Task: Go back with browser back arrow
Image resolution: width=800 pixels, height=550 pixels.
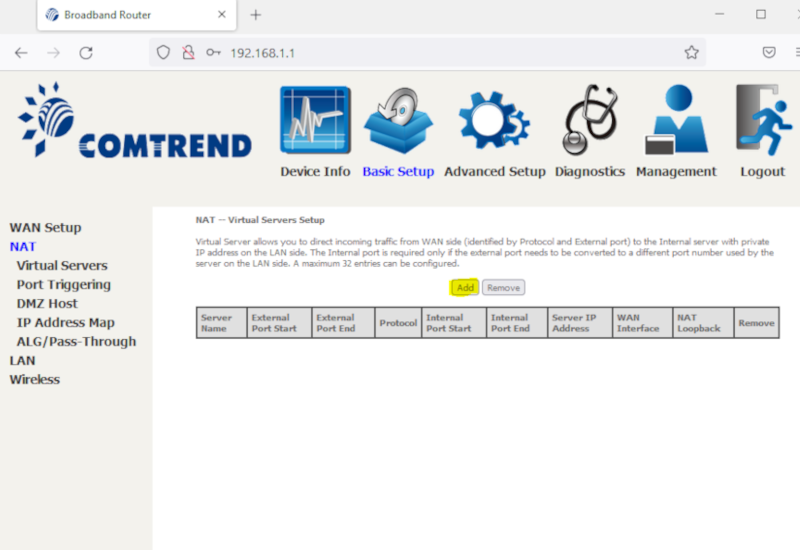Action: pyautogui.click(x=21, y=53)
